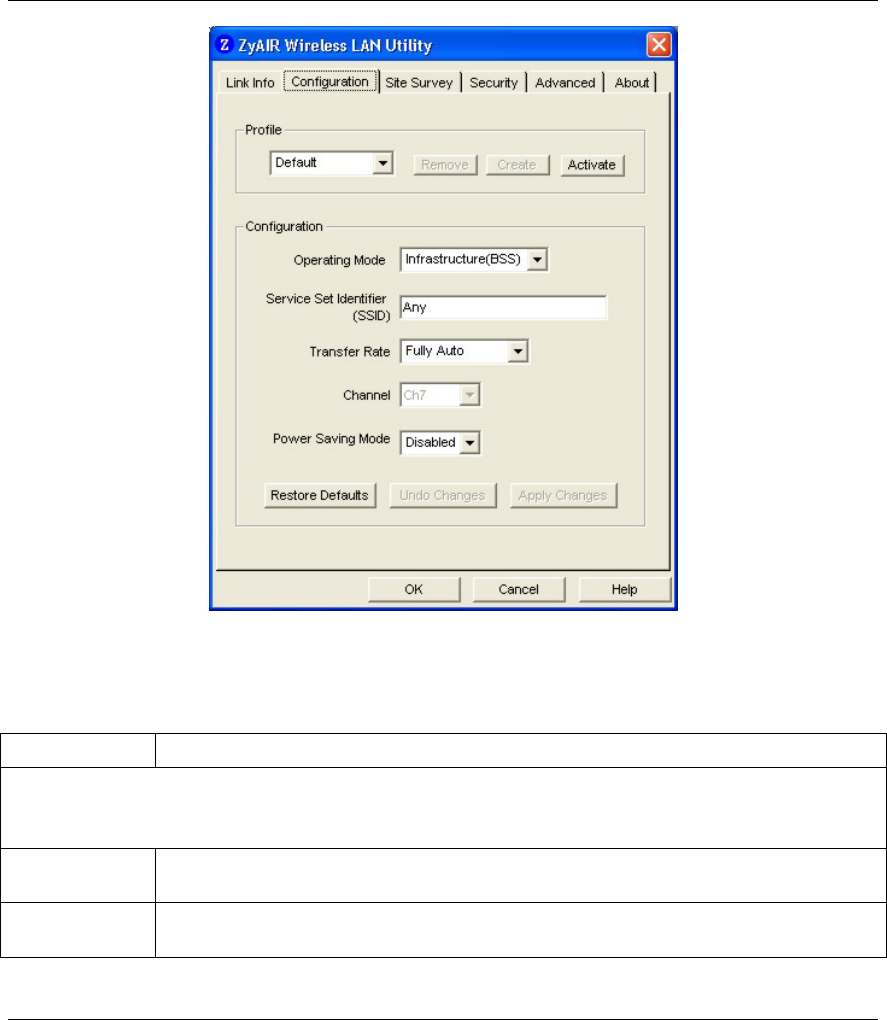Go to the Security tab
The image size is (887, 1020).
click(494, 83)
